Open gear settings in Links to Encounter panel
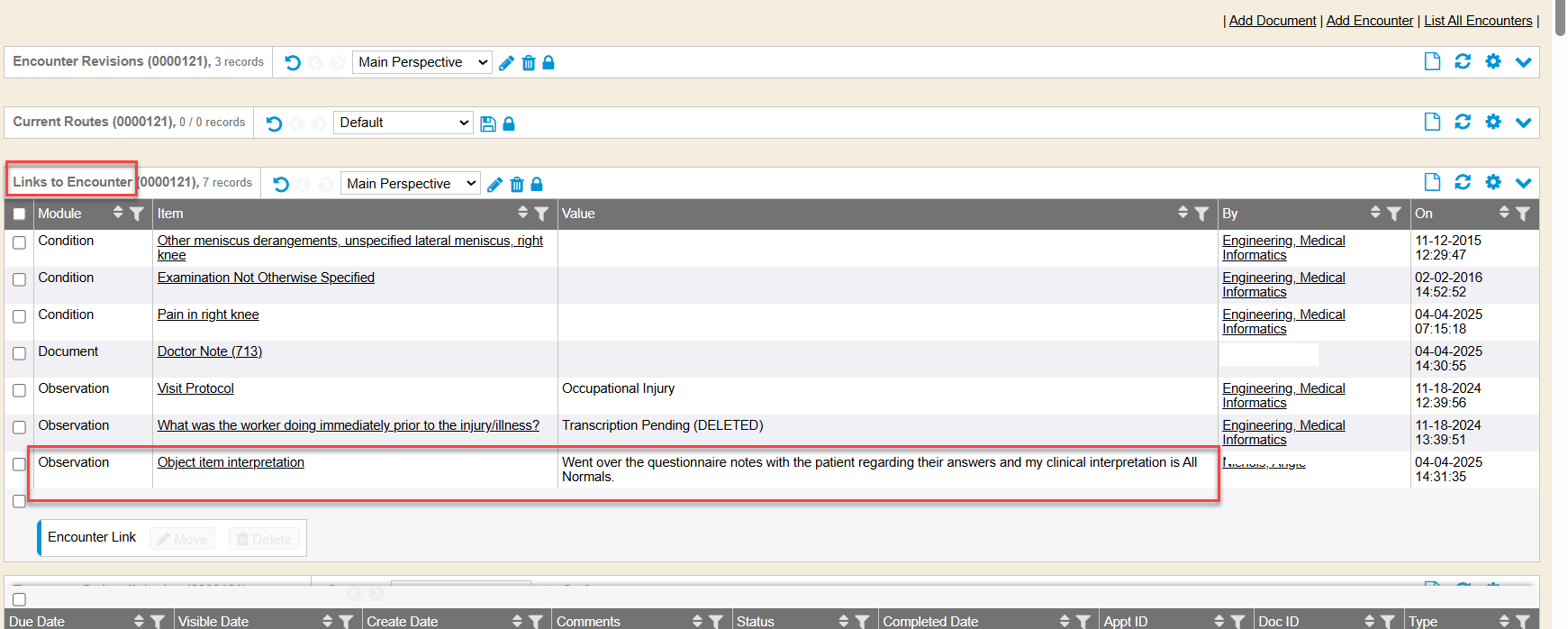The image size is (1568, 629). (1493, 182)
